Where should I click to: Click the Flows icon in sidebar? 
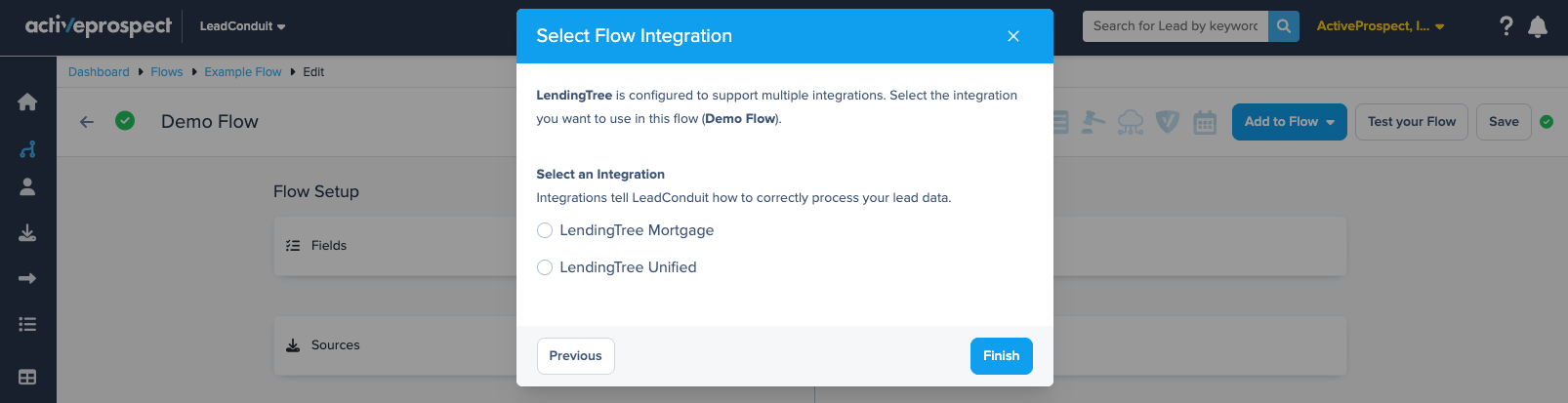pos(27,148)
